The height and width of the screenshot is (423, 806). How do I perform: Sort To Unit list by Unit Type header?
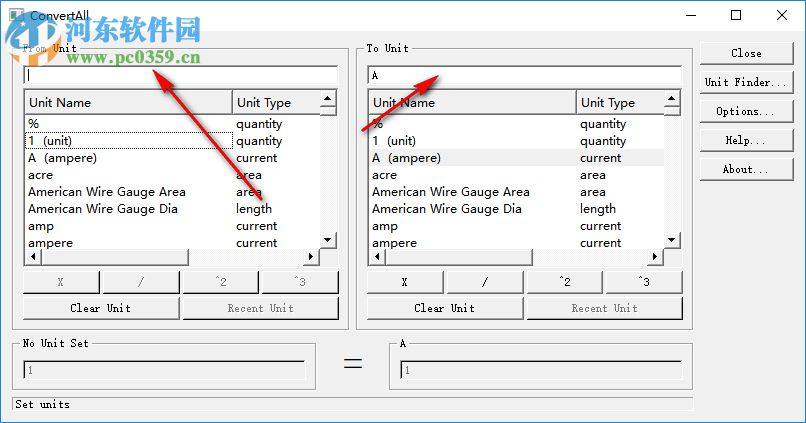pos(620,102)
